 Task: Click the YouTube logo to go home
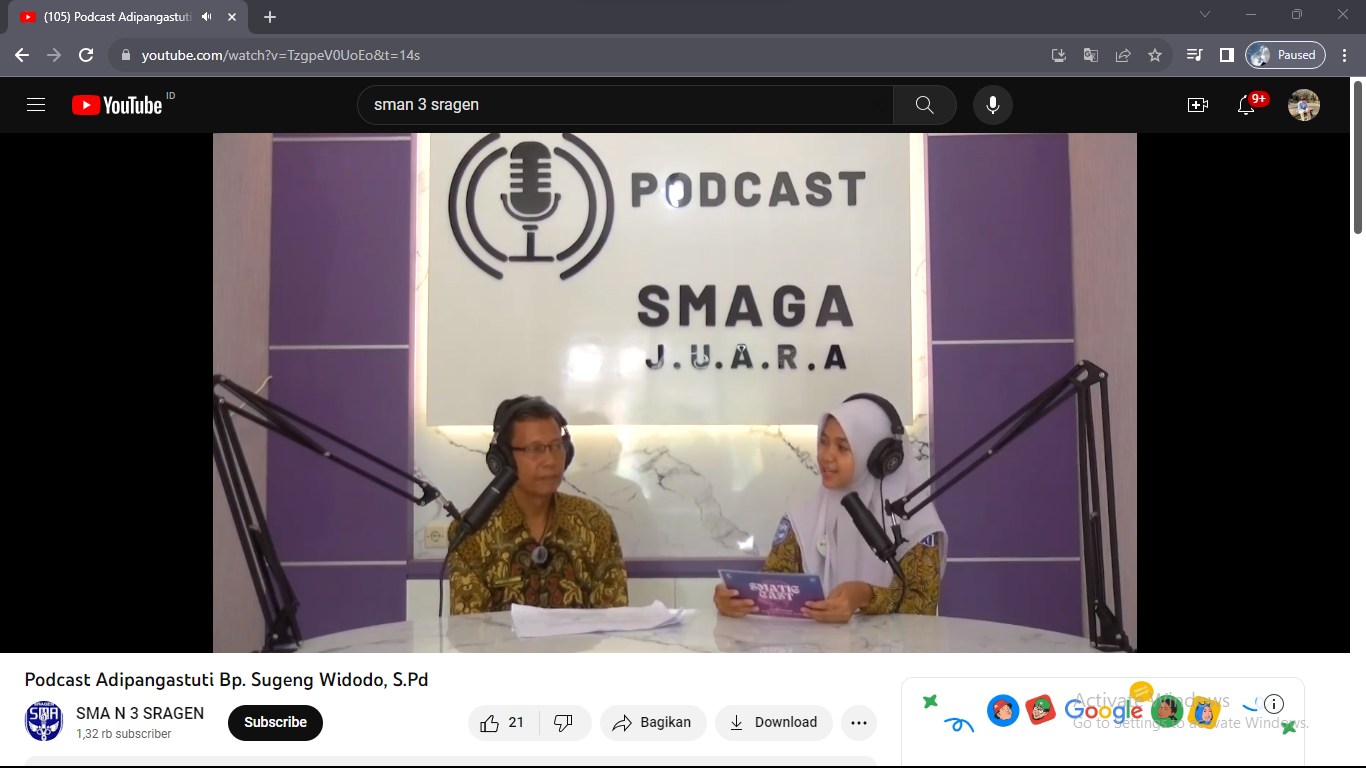pos(117,105)
